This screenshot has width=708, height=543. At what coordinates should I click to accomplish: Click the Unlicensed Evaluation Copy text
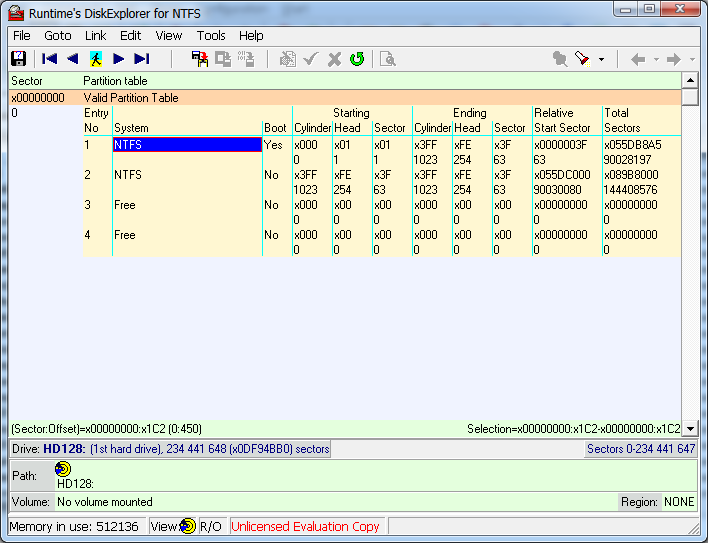(x=305, y=526)
